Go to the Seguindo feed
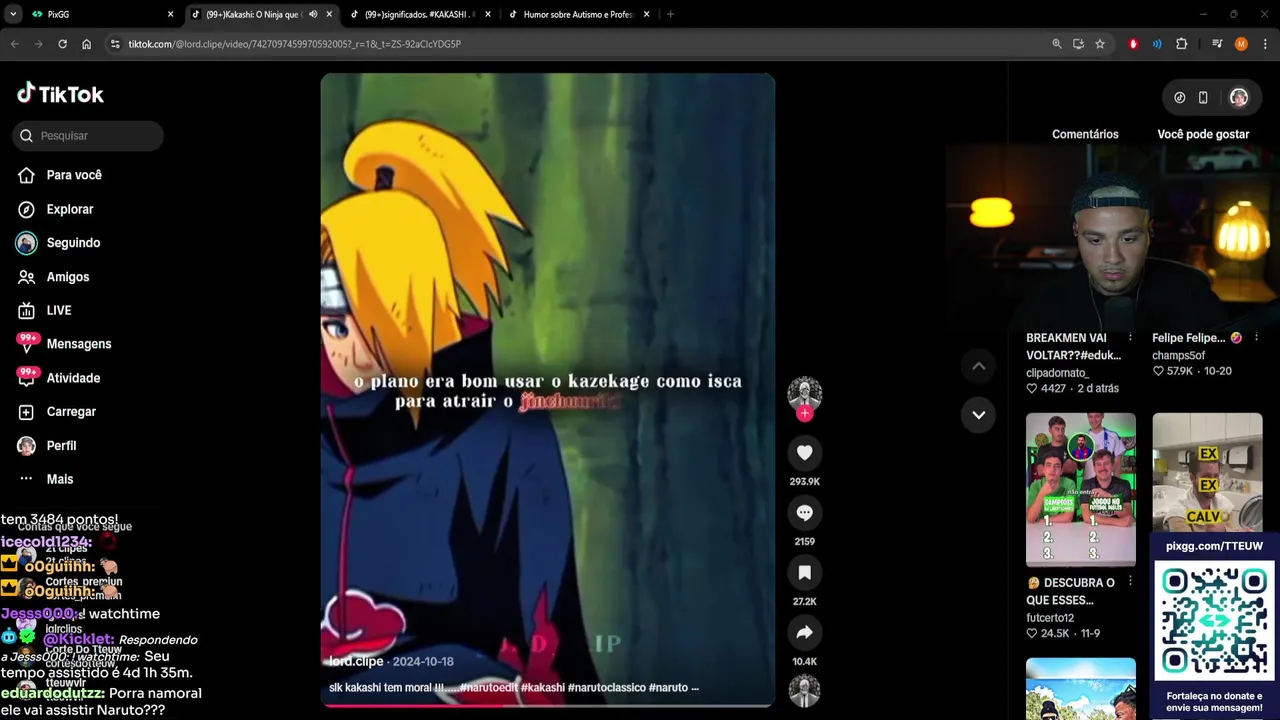 pyautogui.click(x=73, y=243)
